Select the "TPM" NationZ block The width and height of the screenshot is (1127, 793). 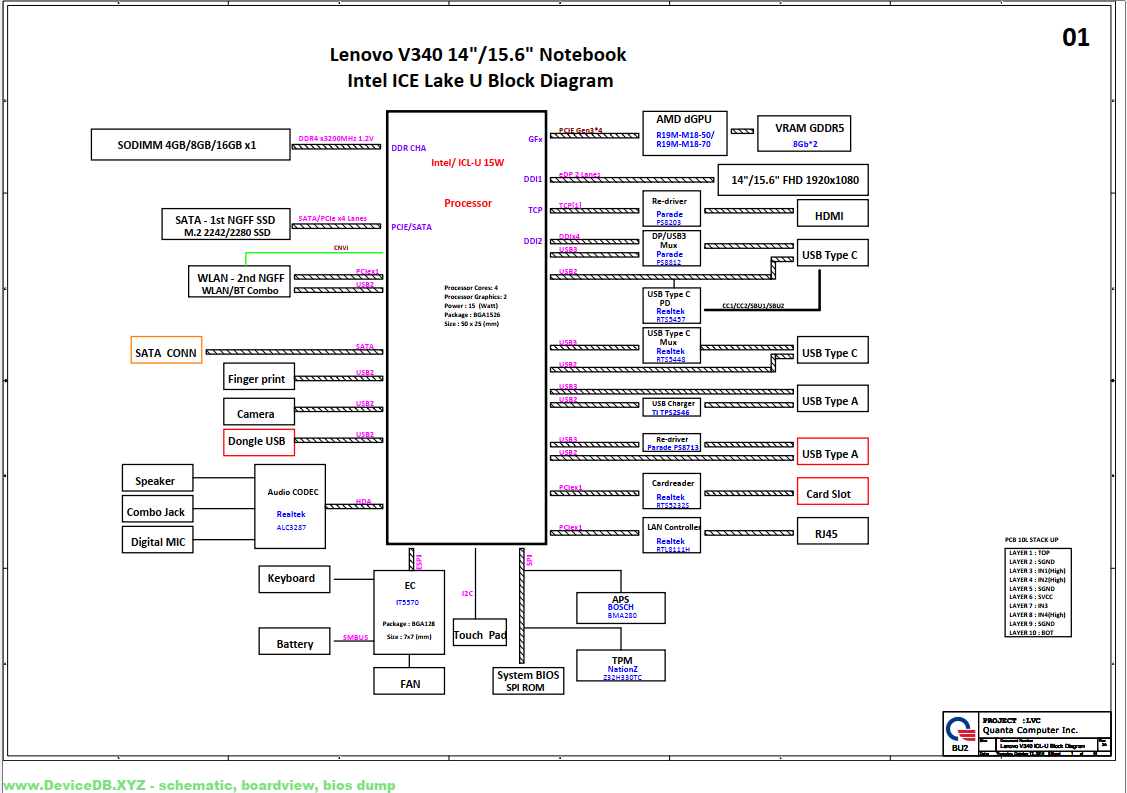[621, 666]
